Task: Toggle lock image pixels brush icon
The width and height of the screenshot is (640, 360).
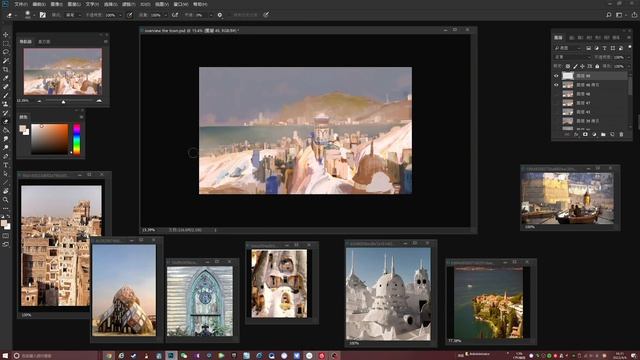Action: [x=575, y=66]
